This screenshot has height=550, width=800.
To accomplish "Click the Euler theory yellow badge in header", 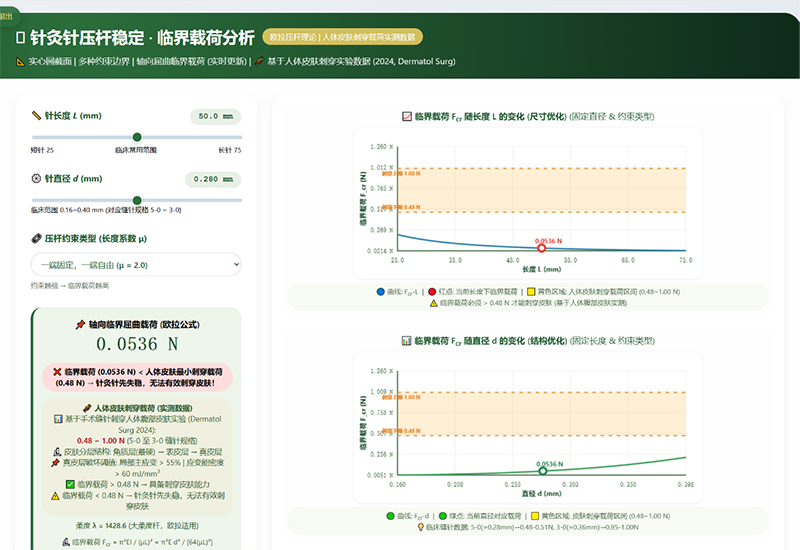I will point(342,37).
